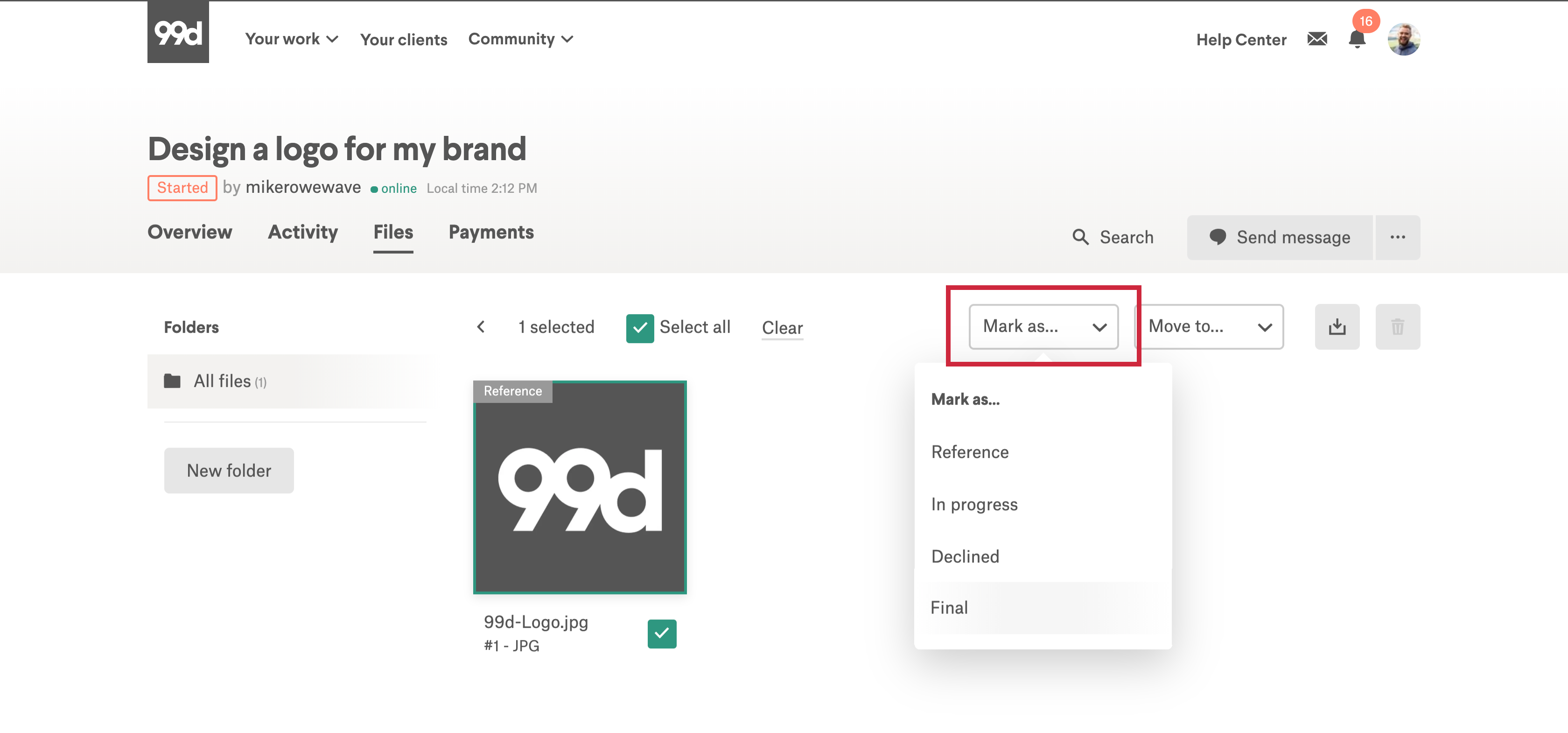The width and height of the screenshot is (1568, 733).
Task: Open the 99d-Logo.jpg thumbnail
Action: (x=580, y=487)
